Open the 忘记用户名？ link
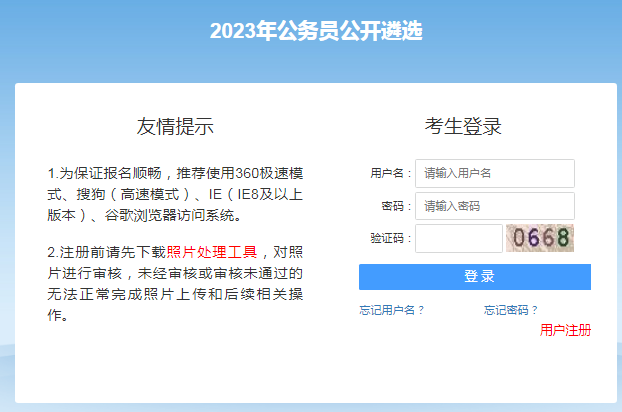622x412 pixels. pos(392,310)
